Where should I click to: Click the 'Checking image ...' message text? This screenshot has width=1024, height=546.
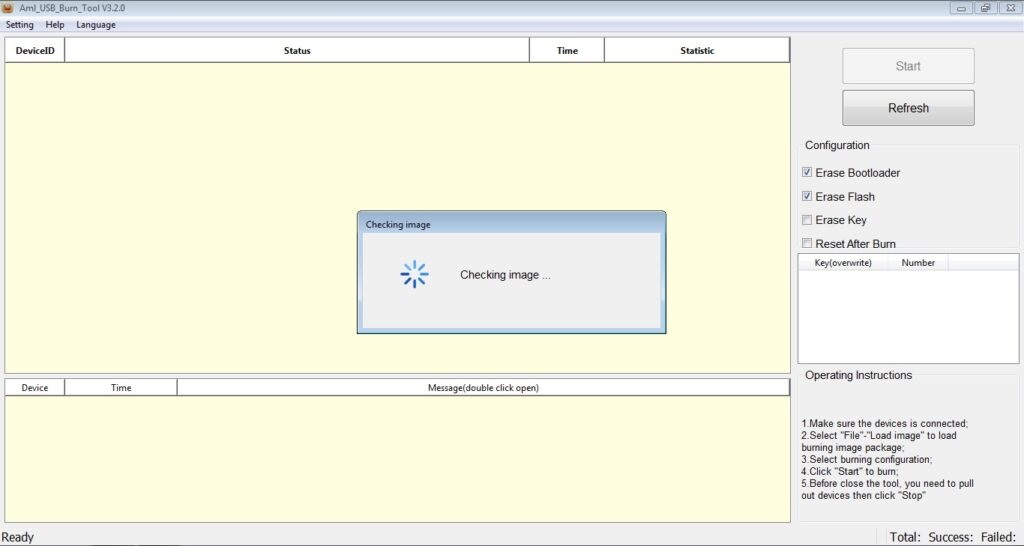[505, 275]
